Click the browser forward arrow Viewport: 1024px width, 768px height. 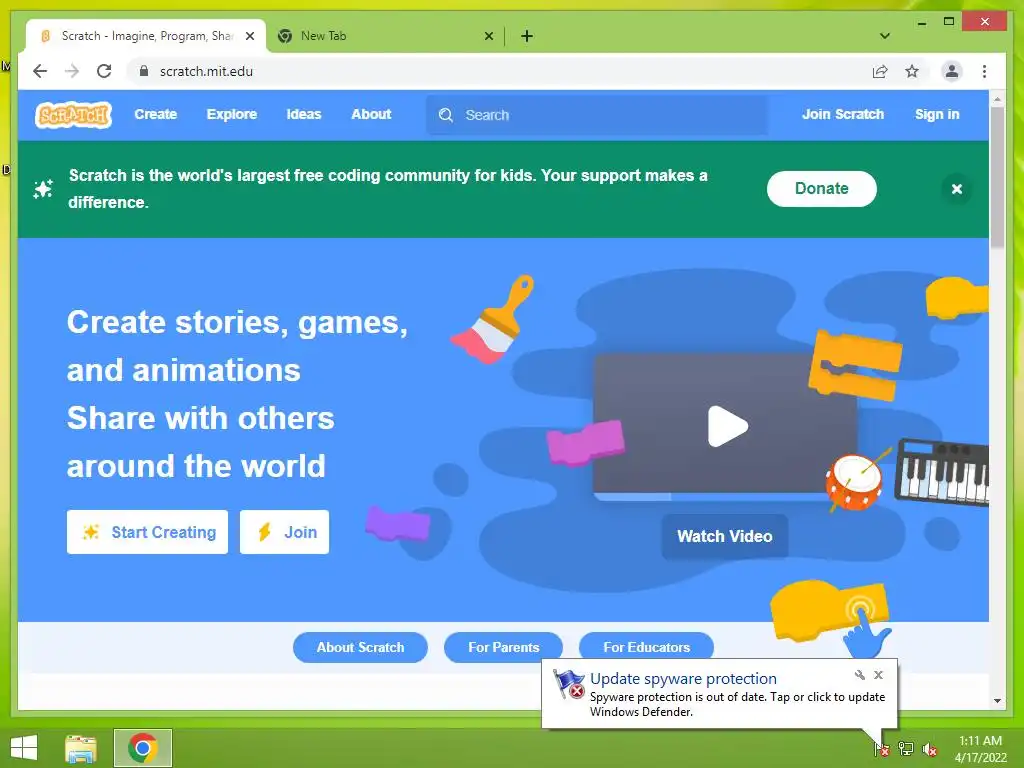point(72,71)
